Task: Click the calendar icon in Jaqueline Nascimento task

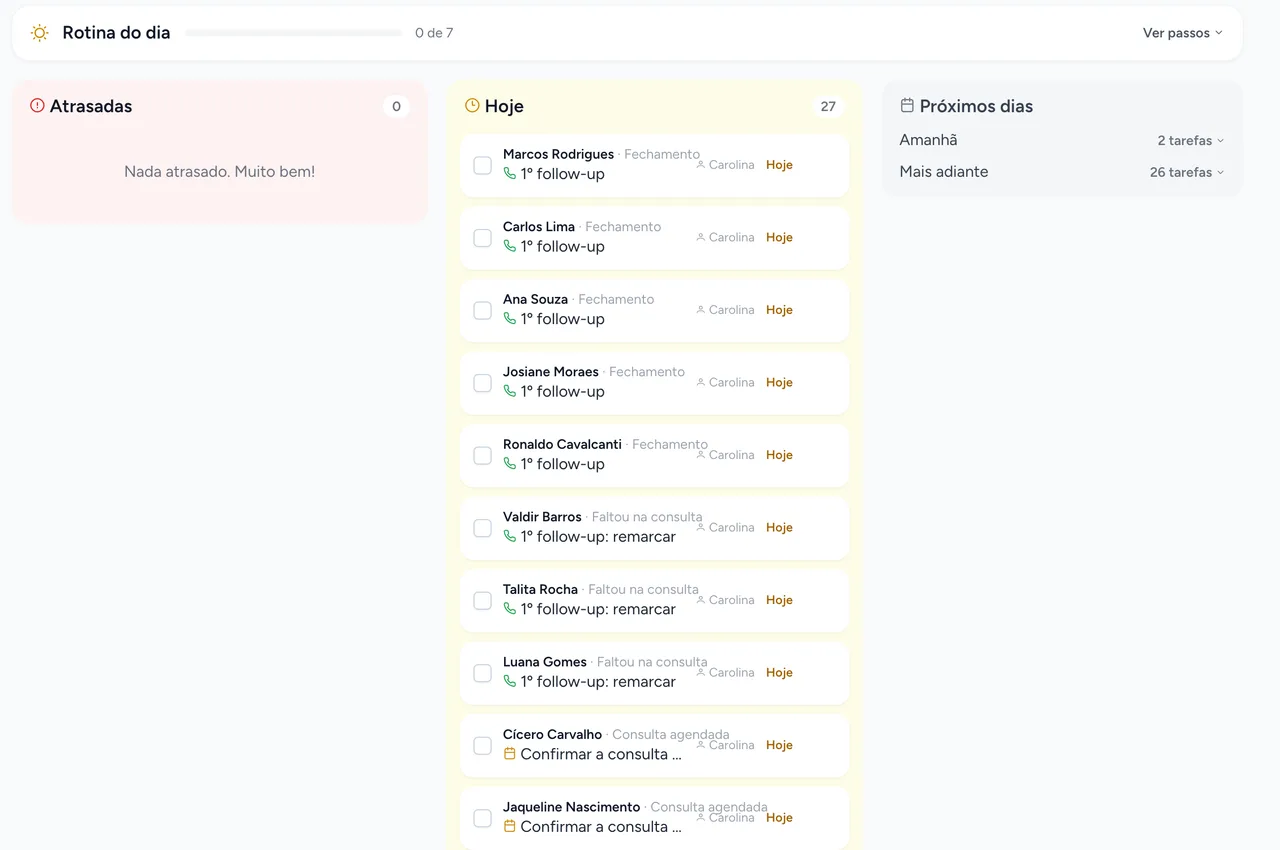Action: [x=510, y=826]
